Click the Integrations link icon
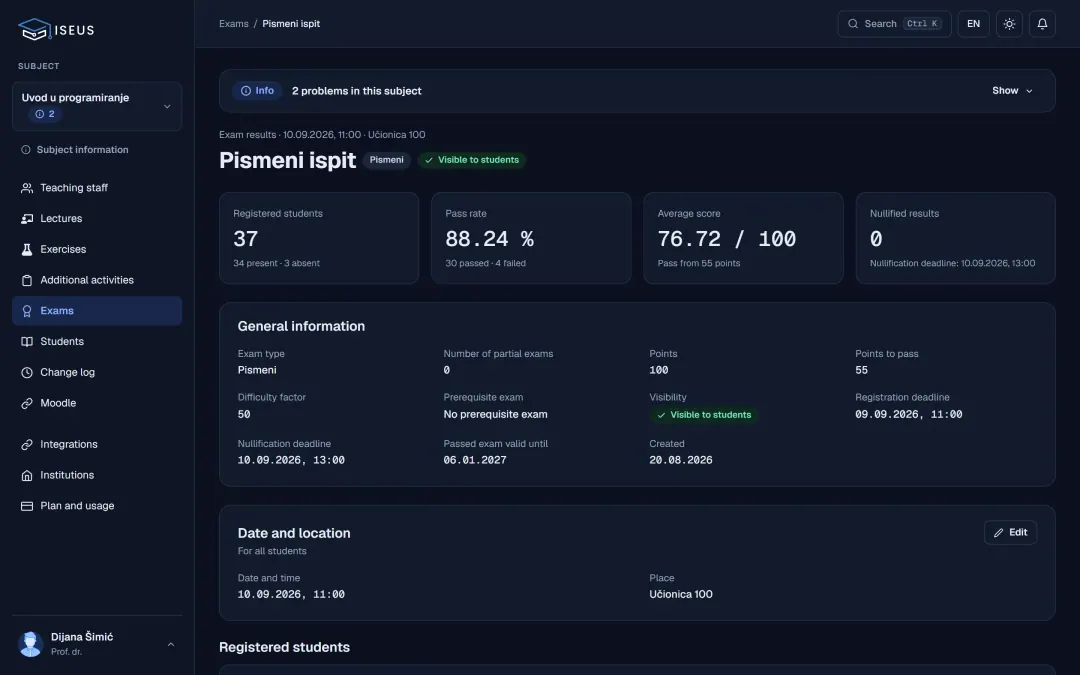Screen dimensions: 1080x675 pos(27,445)
